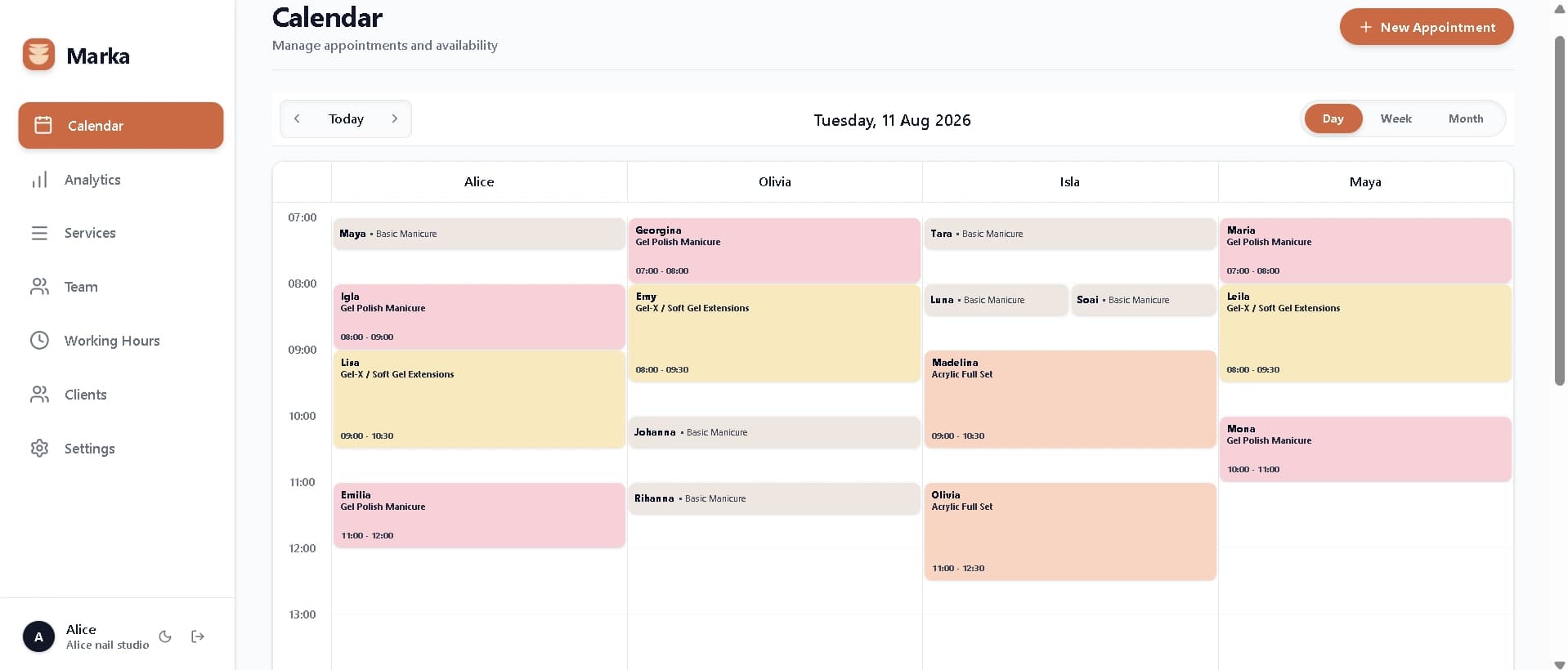This screenshot has width=1568, height=670.
Task: Click the plus icon in New Appointment
Action: pos(1365,27)
